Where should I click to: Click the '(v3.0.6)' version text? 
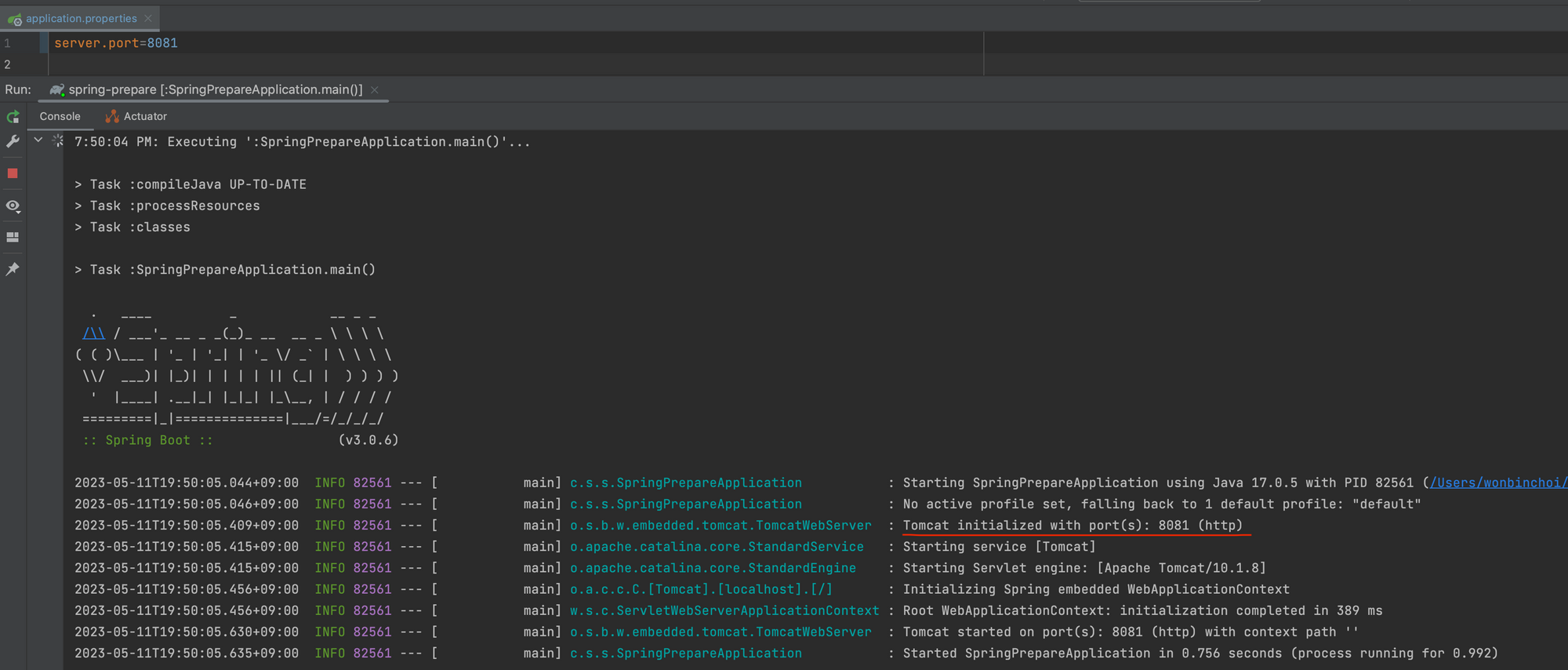[x=368, y=440]
